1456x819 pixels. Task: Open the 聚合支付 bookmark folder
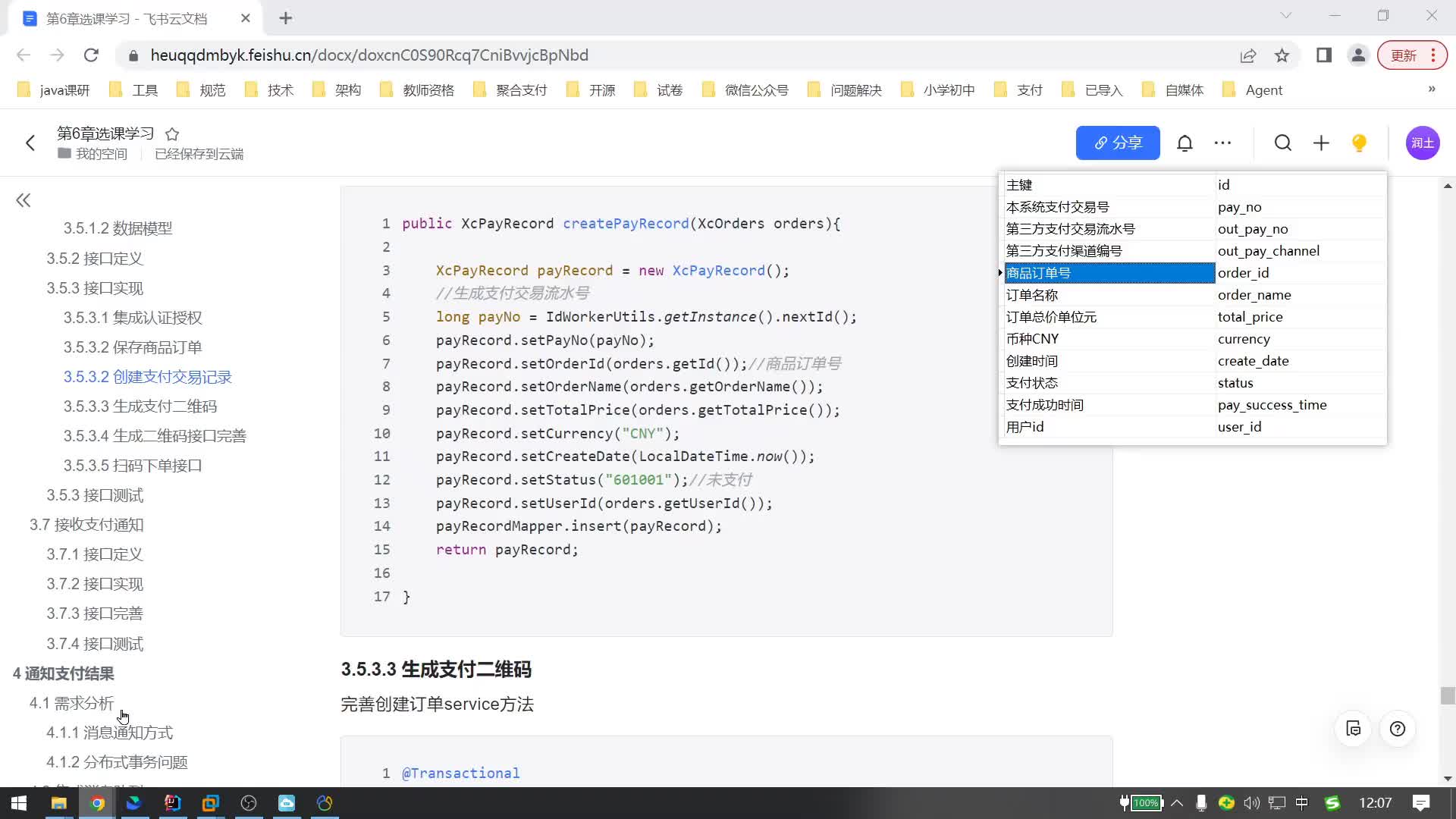pyautogui.click(x=510, y=90)
